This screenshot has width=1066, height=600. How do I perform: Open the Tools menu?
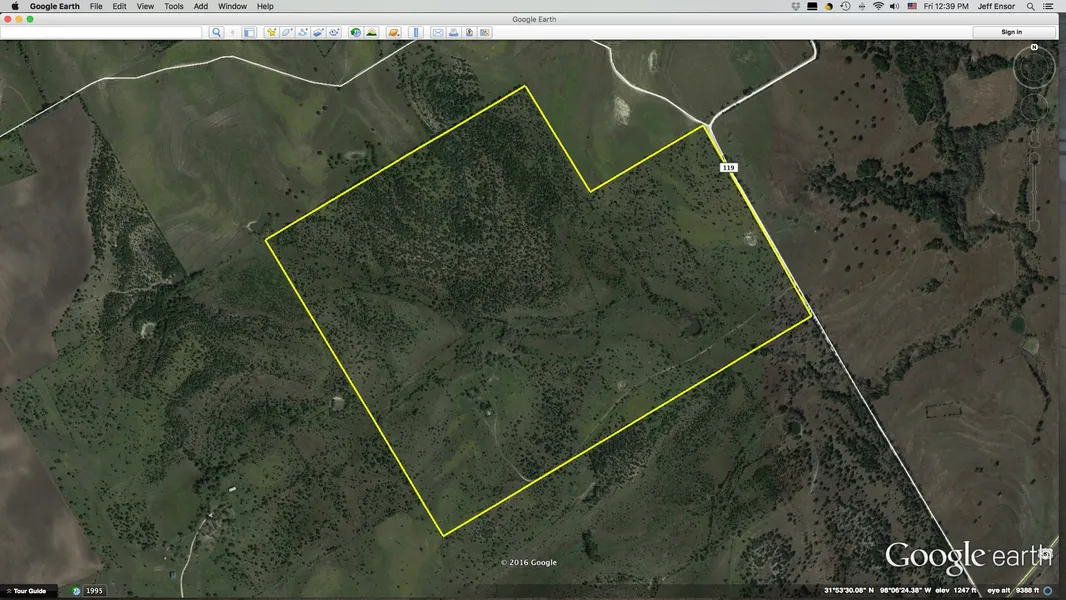pyautogui.click(x=173, y=6)
